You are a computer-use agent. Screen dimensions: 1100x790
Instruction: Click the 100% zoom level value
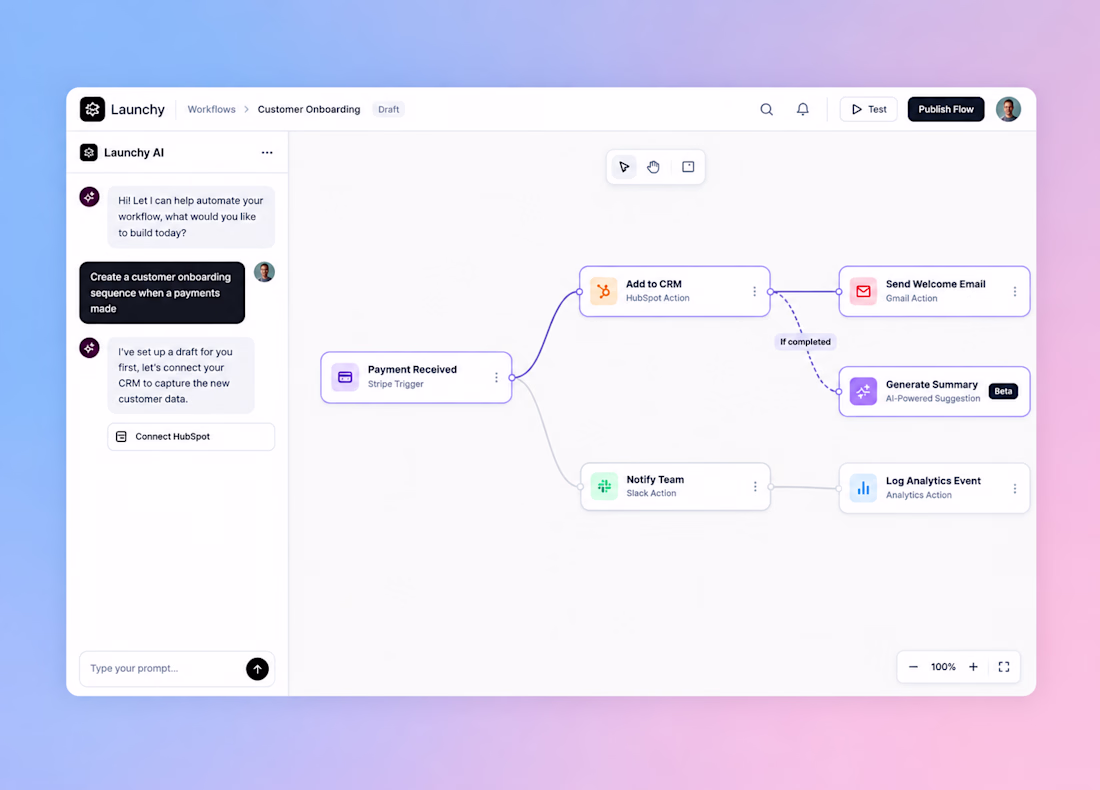[943, 667]
